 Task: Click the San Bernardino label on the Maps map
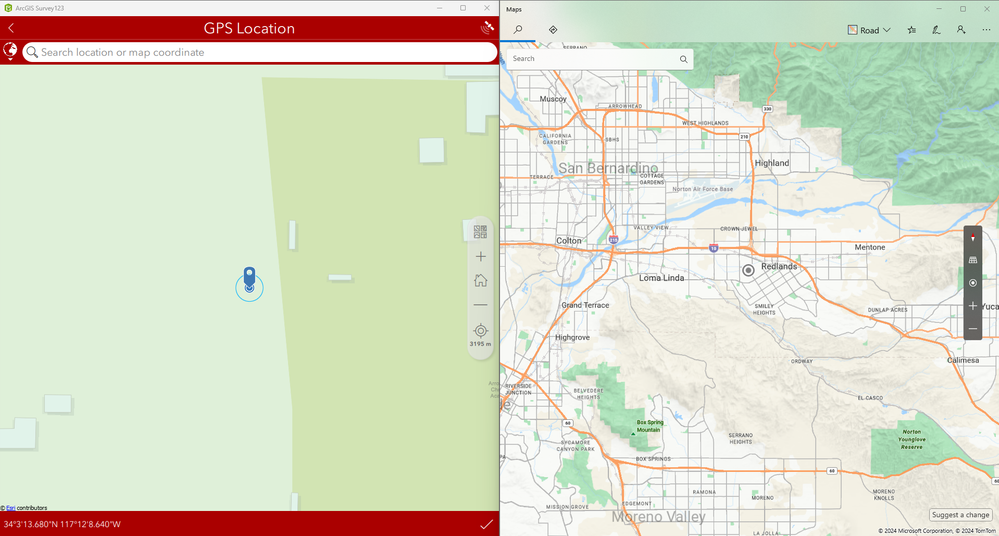pyautogui.click(x=608, y=168)
